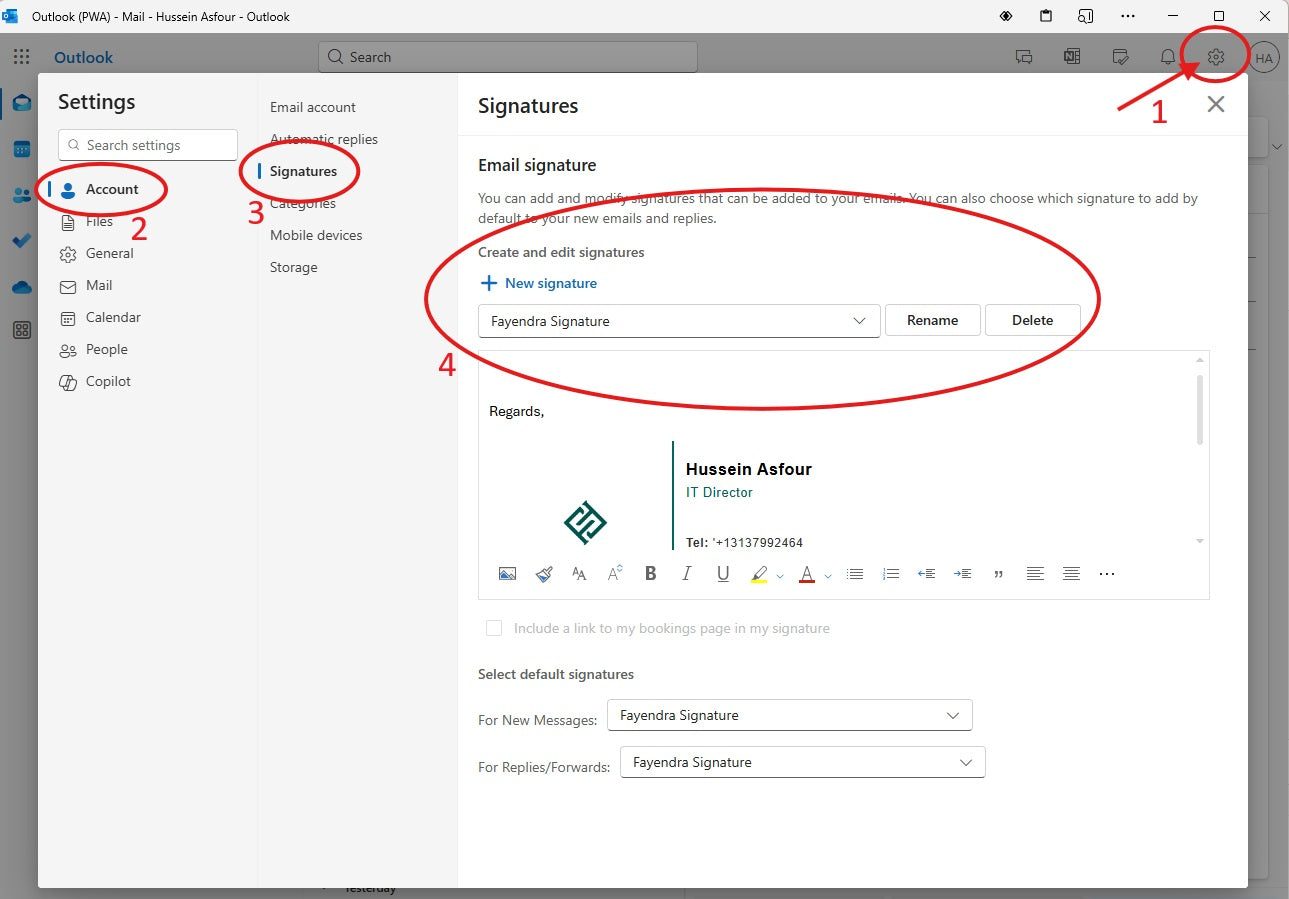Open the Signatures section
1289x899 pixels.
tap(303, 171)
